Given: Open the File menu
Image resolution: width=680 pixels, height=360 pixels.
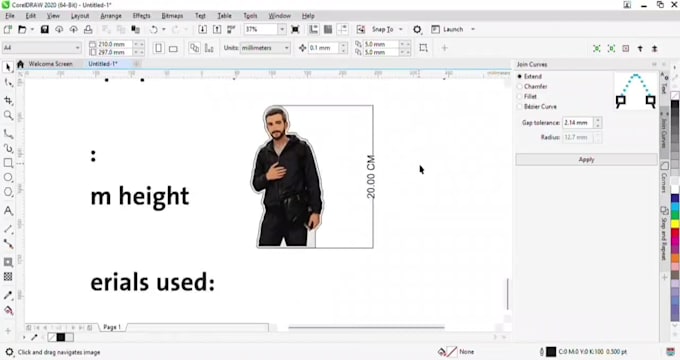Looking at the screenshot, I should [x=10, y=16].
